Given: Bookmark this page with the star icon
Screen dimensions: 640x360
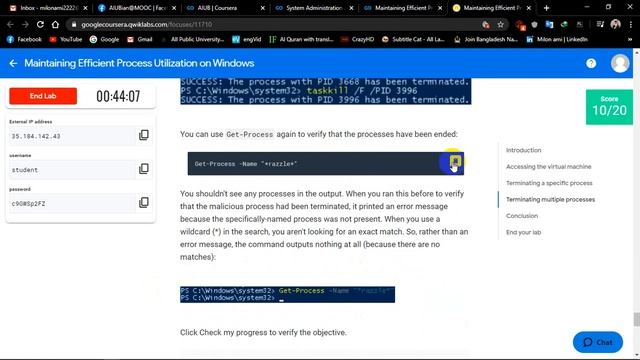Looking at the screenshot, I should click(x=500, y=24).
